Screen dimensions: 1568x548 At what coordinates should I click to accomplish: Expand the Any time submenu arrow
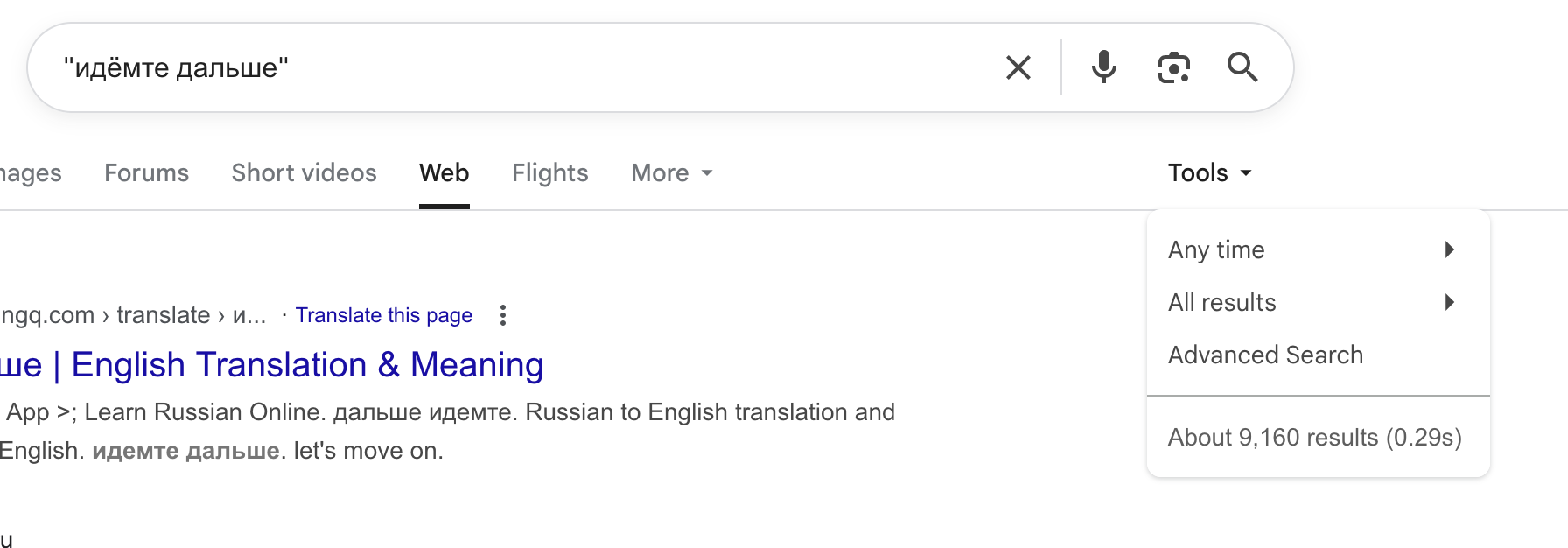[1450, 249]
